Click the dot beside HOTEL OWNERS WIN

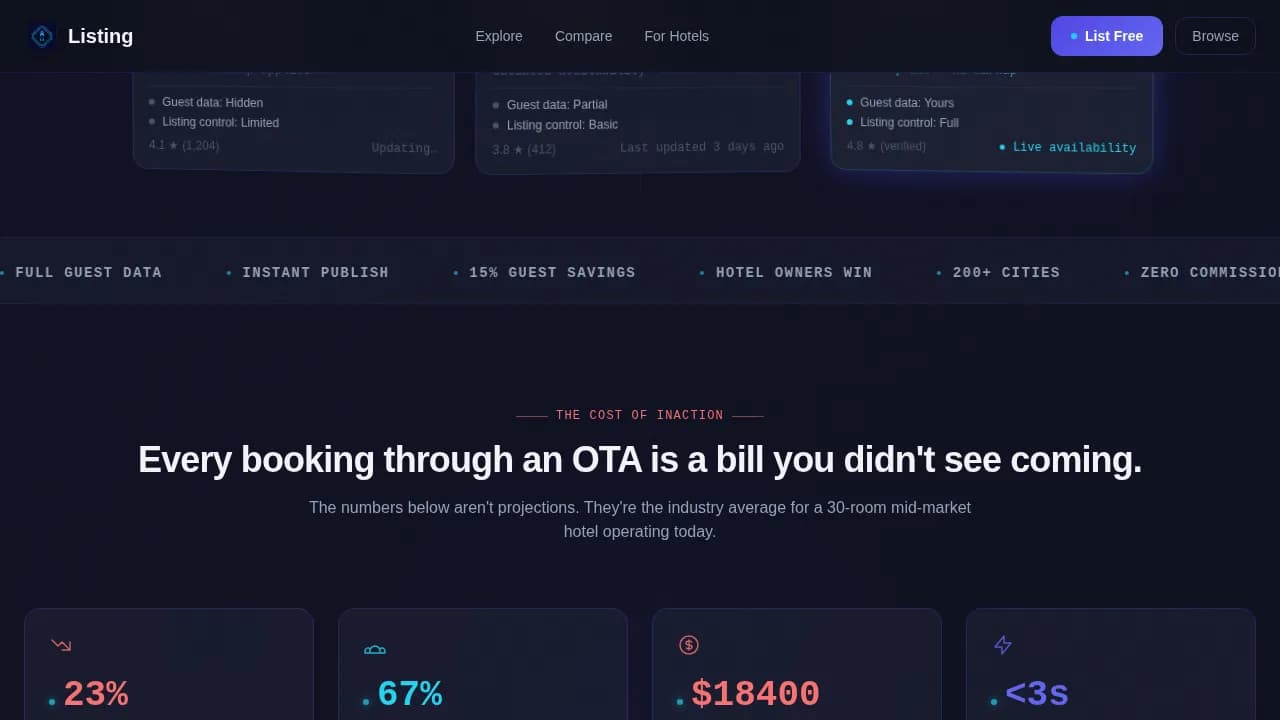701,272
